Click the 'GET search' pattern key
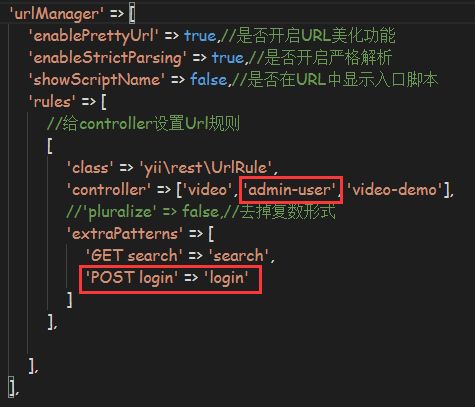The image size is (475, 407). pyautogui.click(x=134, y=256)
